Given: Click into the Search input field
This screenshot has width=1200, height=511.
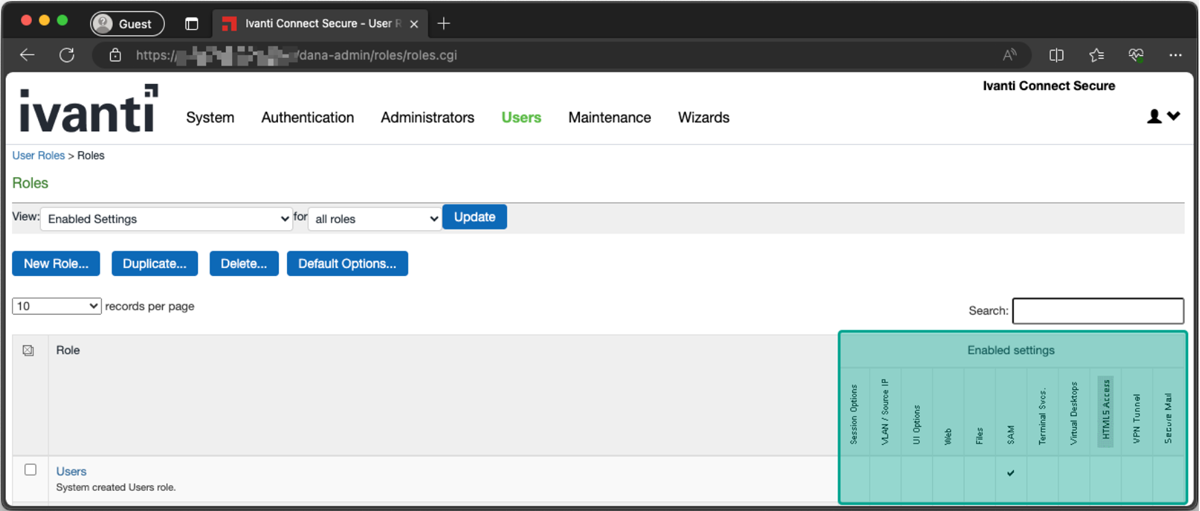Looking at the screenshot, I should (x=1097, y=311).
